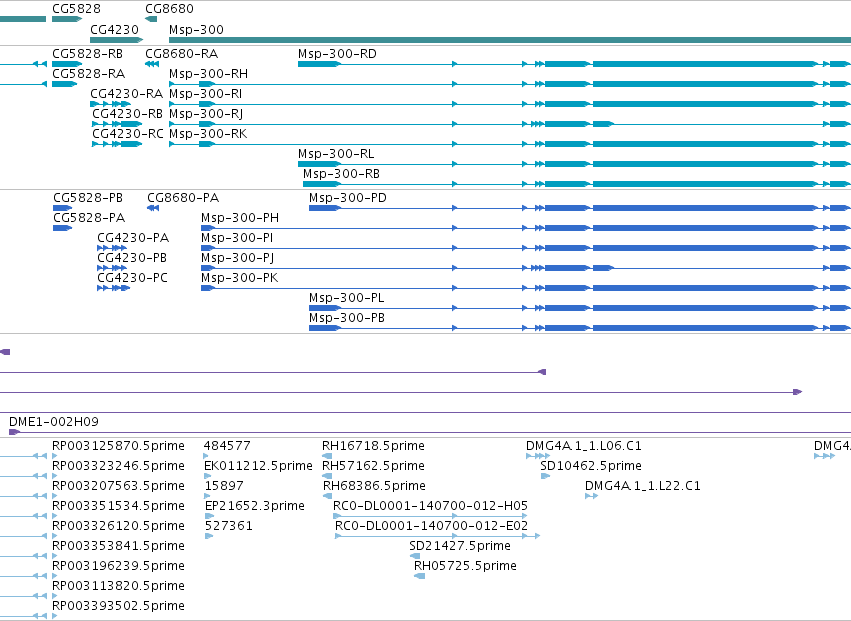Viewport: 851px width, 621px height.
Task: Open the Msp-300-PL protein label
Action: (x=347, y=299)
